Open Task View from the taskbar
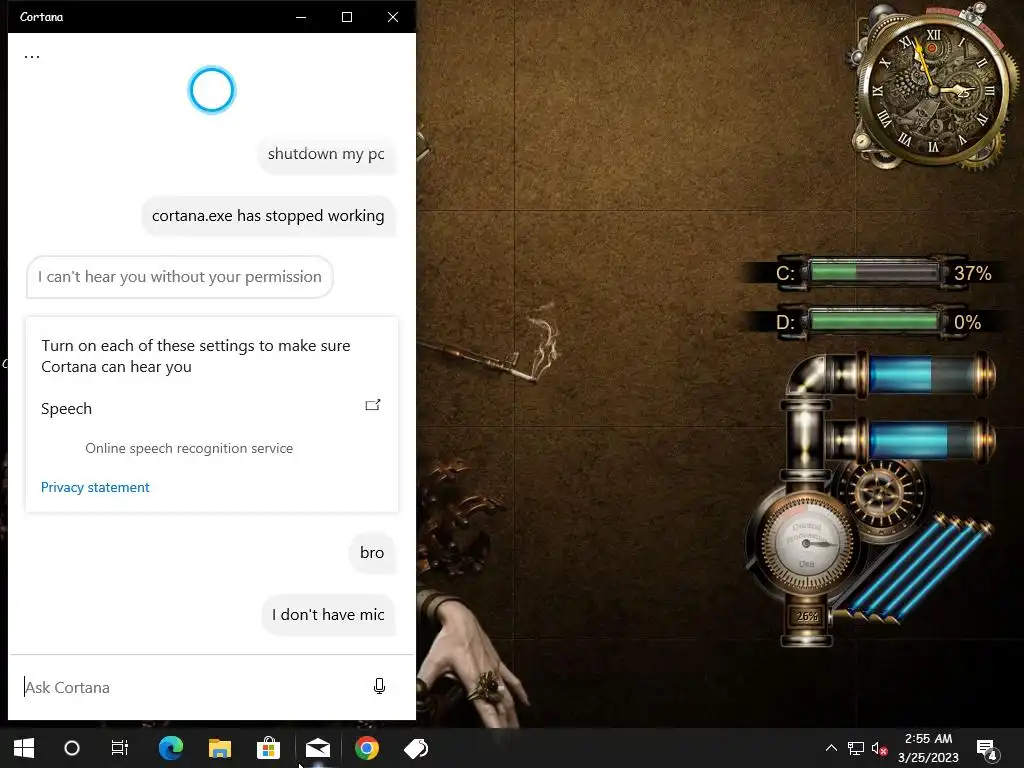Image resolution: width=1024 pixels, height=768 pixels. coord(120,748)
